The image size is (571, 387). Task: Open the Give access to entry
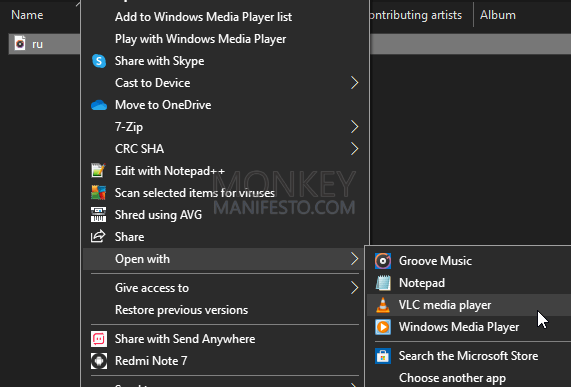[x=152, y=288]
